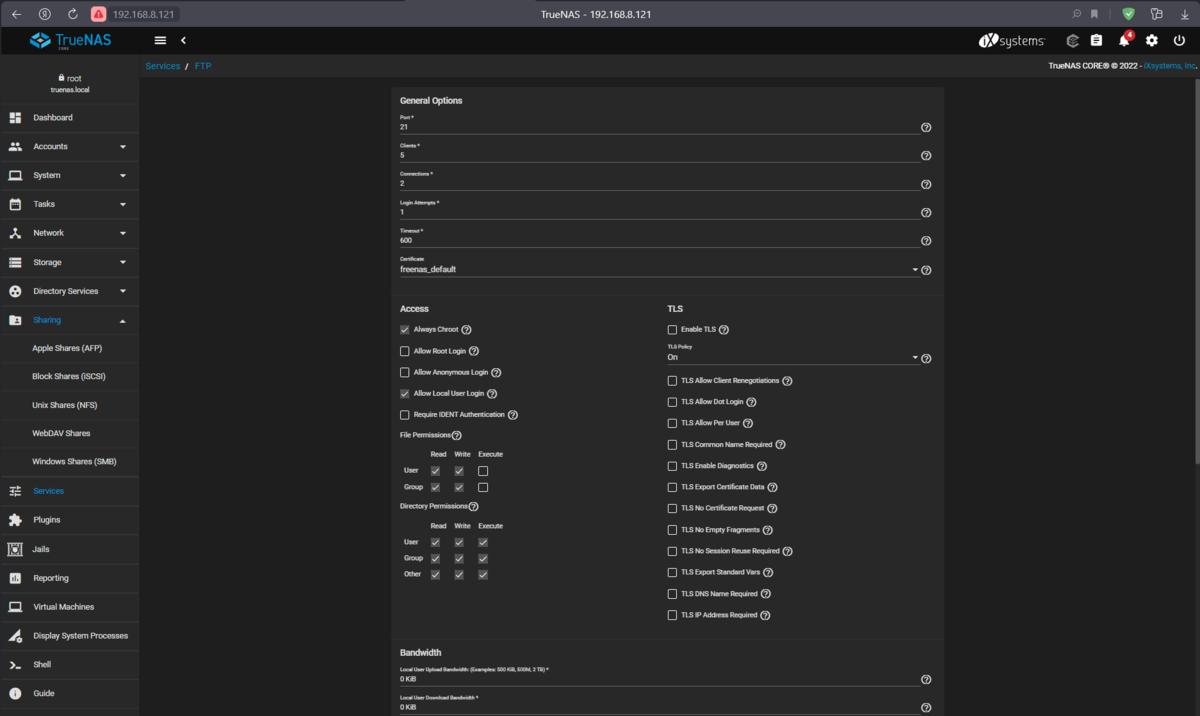Expand the Directory Services sidebar menu
This screenshot has height=716, width=1200.
click(x=69, y=291)
